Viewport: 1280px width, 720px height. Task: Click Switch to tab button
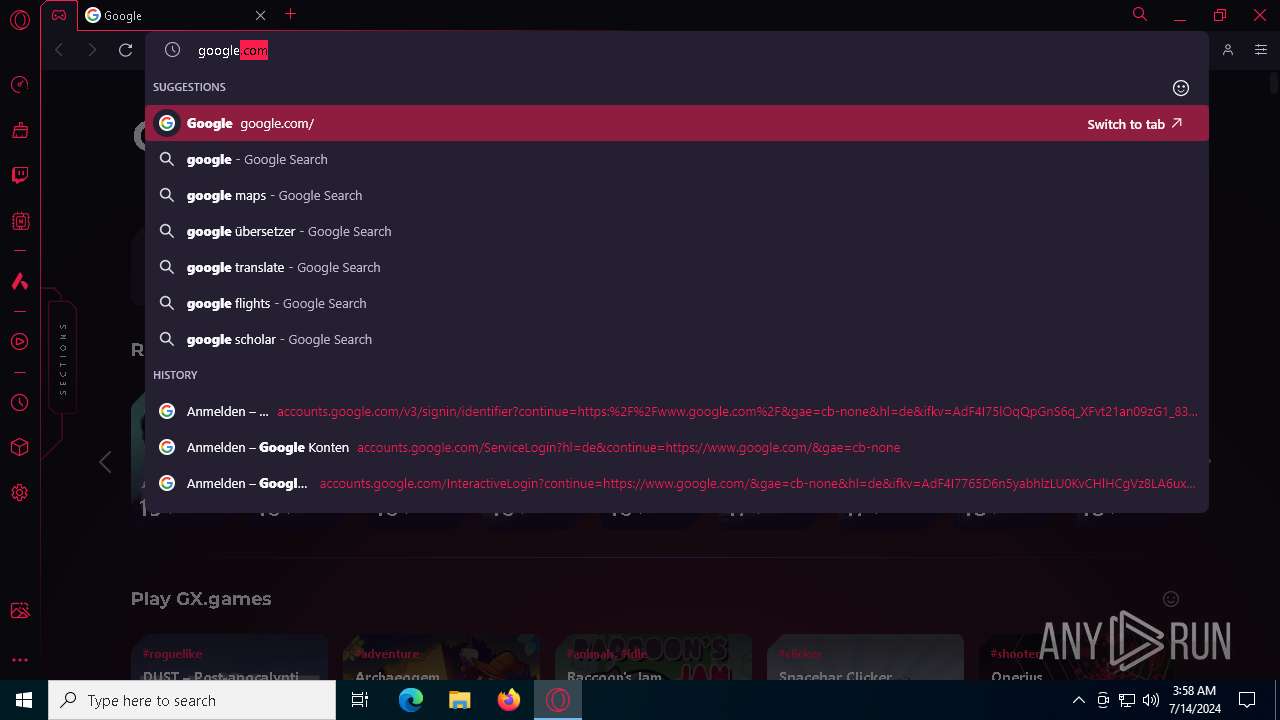click(x=1135, y=124)
